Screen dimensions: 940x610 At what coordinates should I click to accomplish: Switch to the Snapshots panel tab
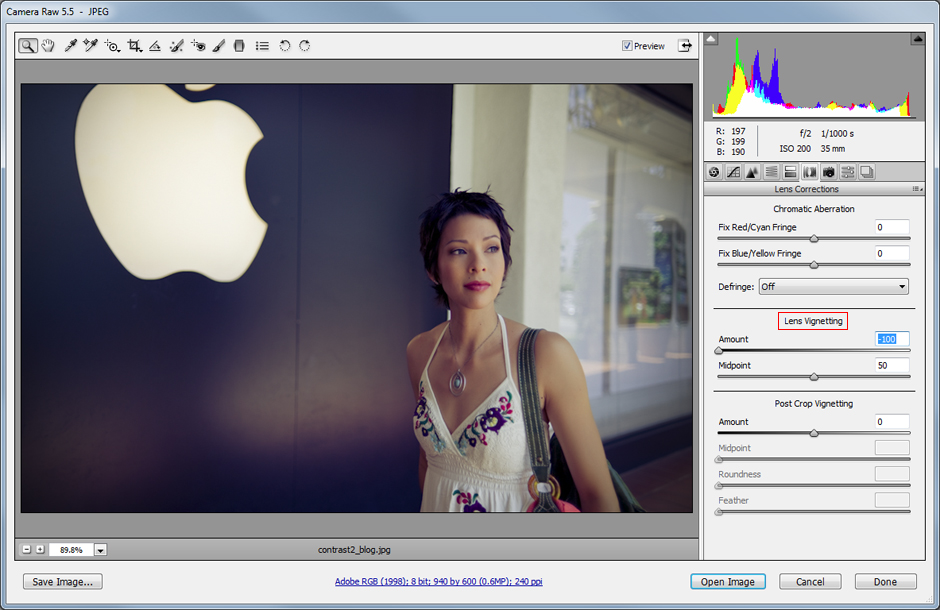[x=867, y=173]
